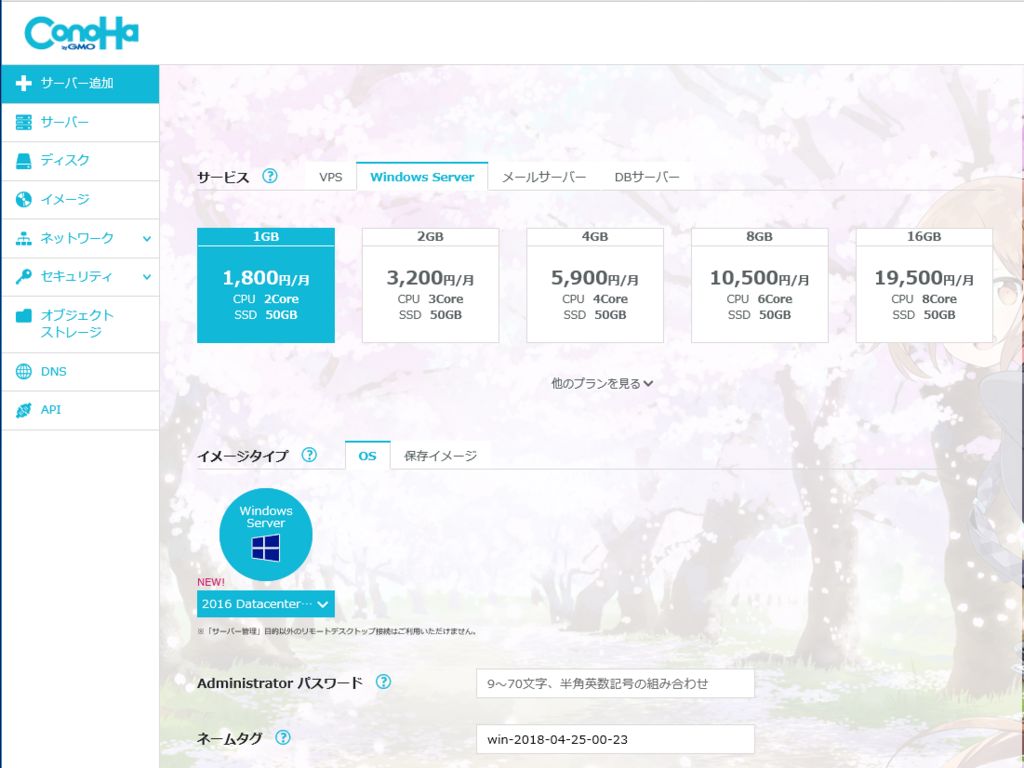Expand the ネットワーク submenu chevron
1024x768 pixels.
point(147,239)
